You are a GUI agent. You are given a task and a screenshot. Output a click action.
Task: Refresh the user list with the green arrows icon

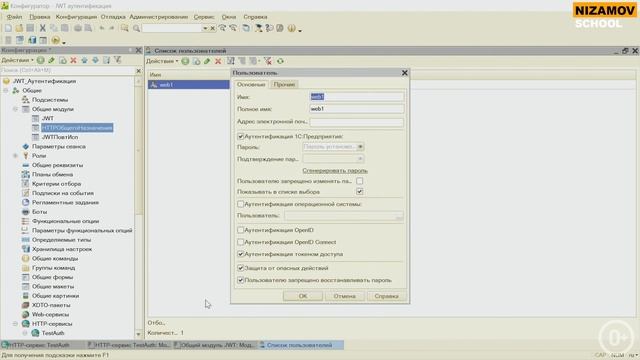[280, 61]
